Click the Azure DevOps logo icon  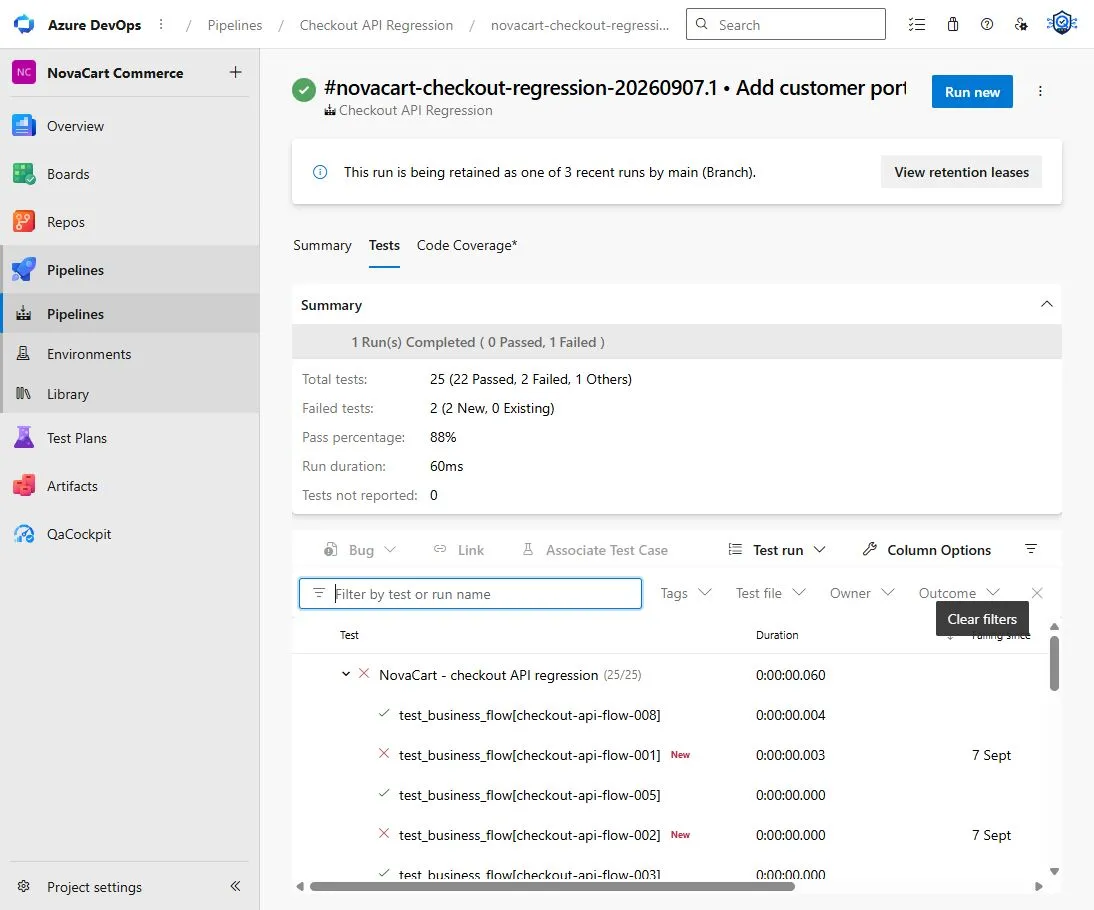click(x=24, y=24)
